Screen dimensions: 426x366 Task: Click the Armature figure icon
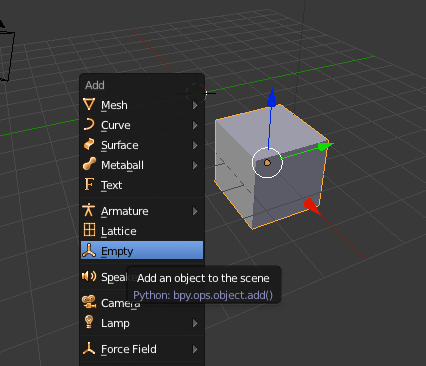[89, 210]
